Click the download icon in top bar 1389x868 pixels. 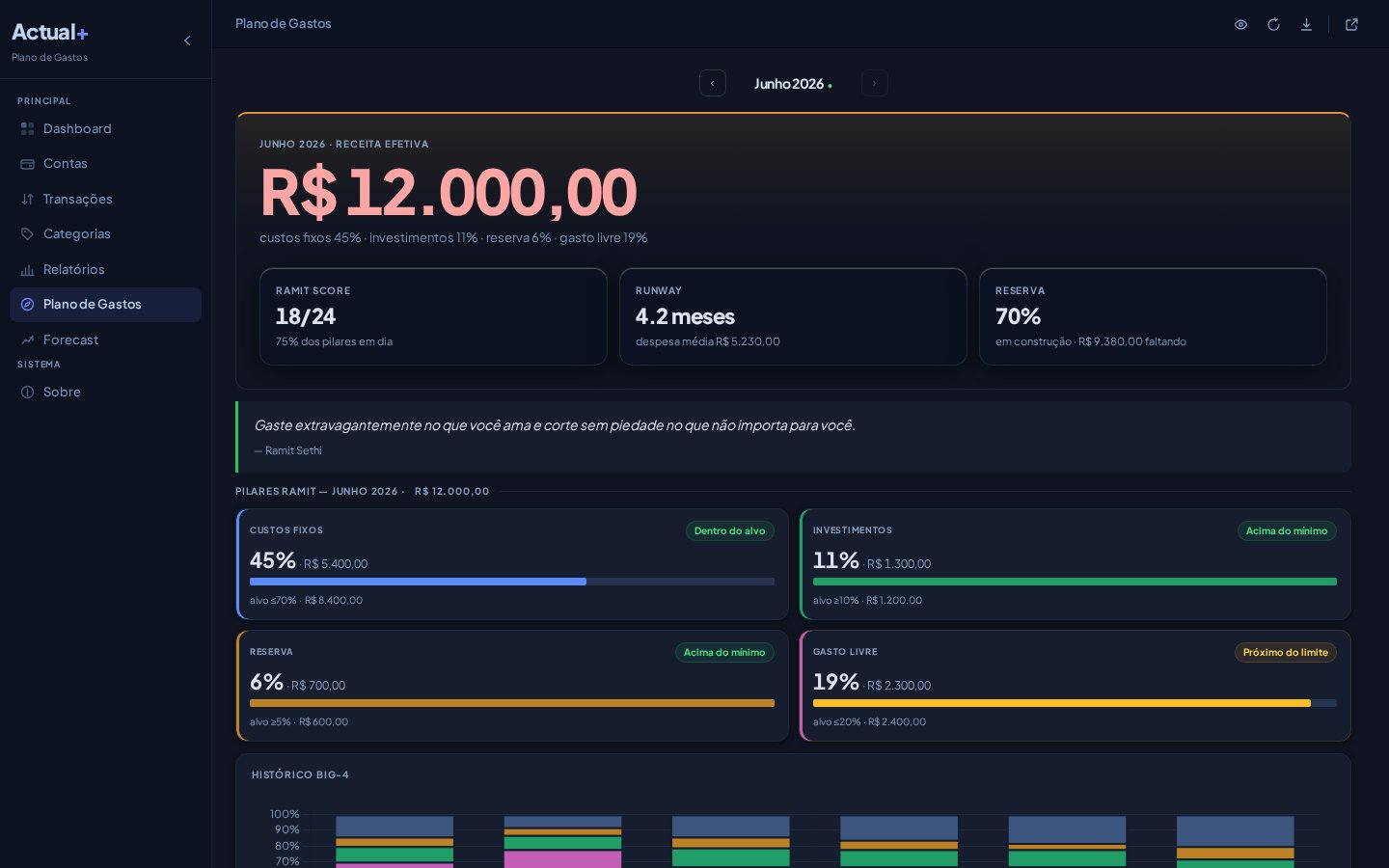1306,24
